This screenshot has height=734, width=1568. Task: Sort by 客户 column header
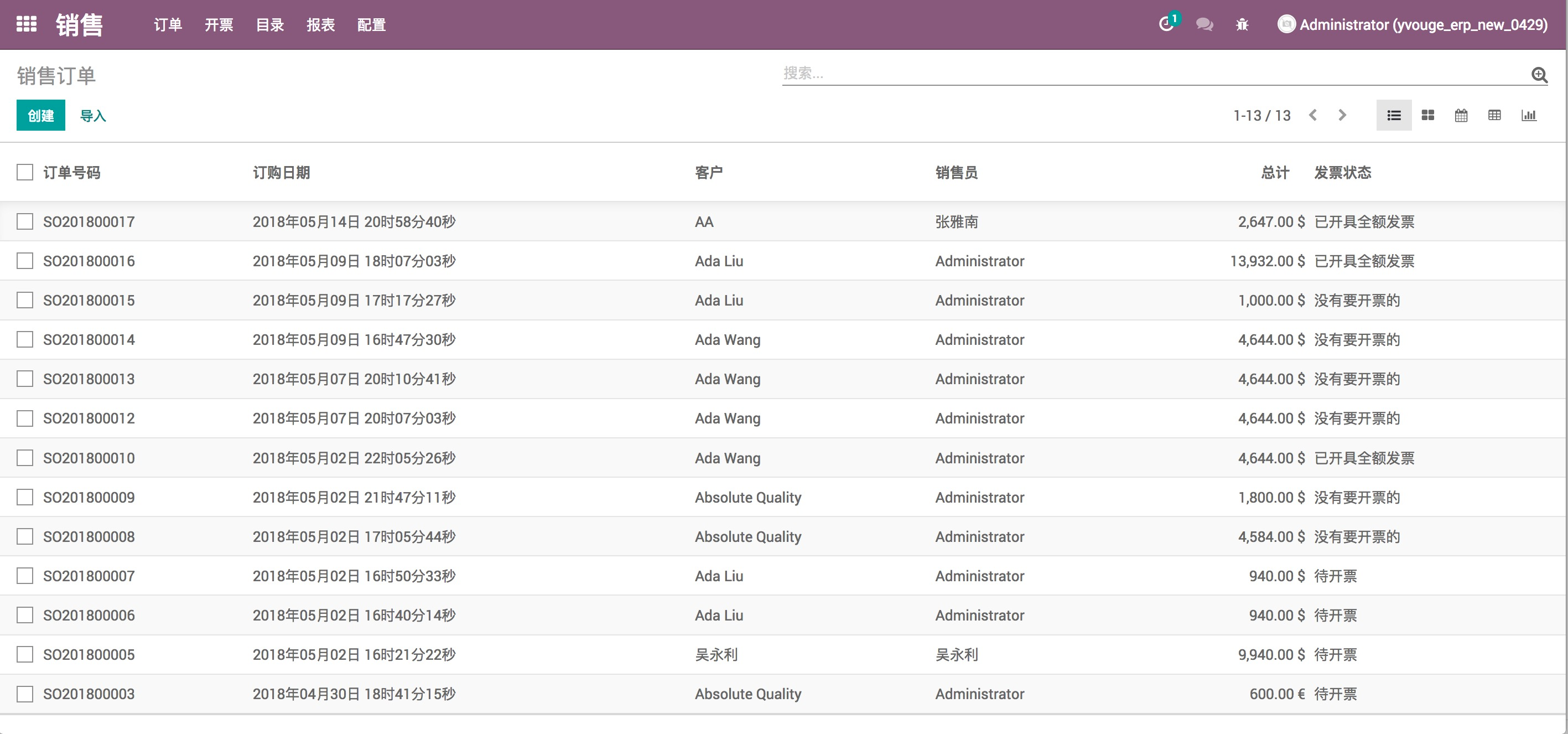(x=709, y=172)
